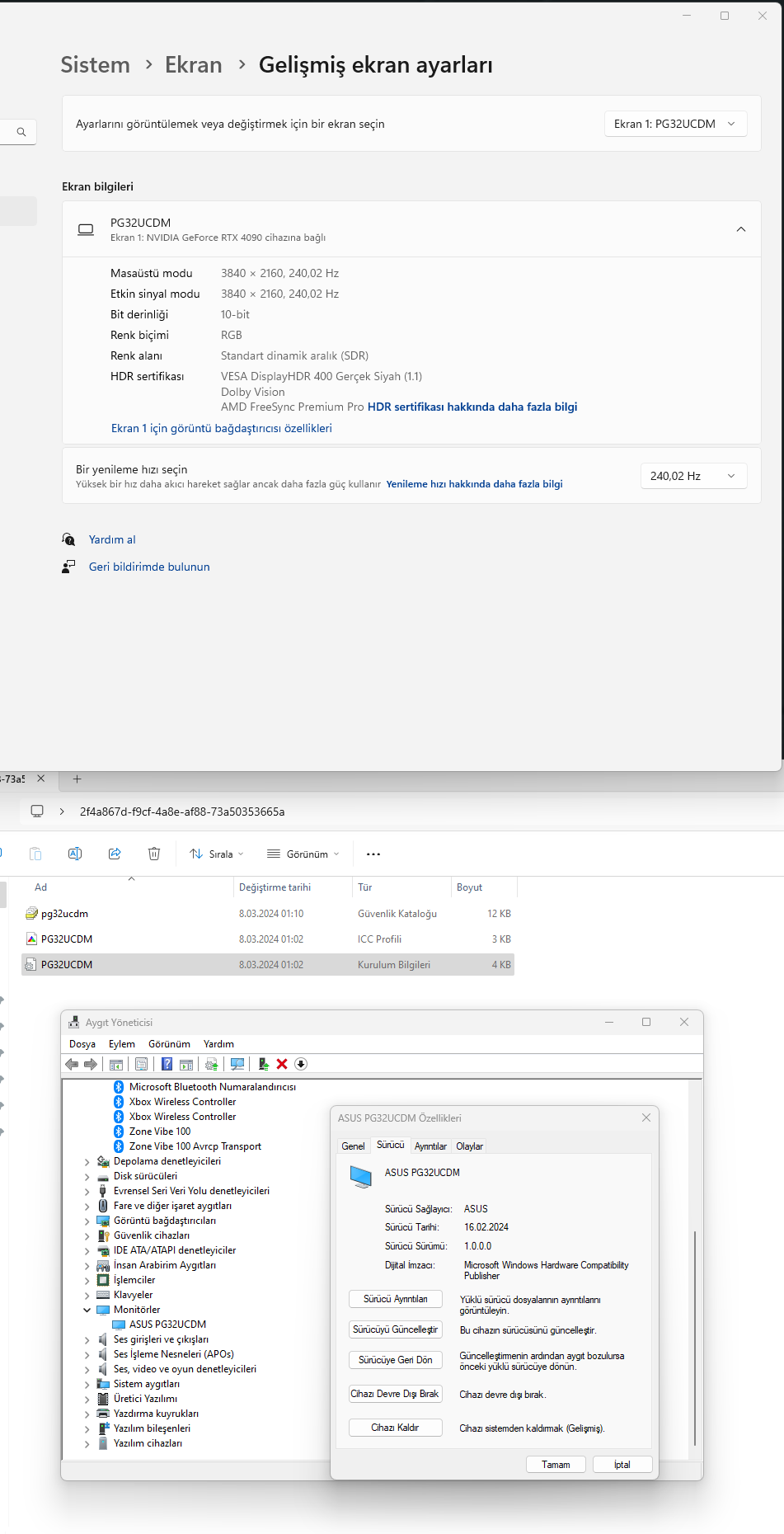
Task: Click the Yardım al help icon
Action: (x=68, y=539)
